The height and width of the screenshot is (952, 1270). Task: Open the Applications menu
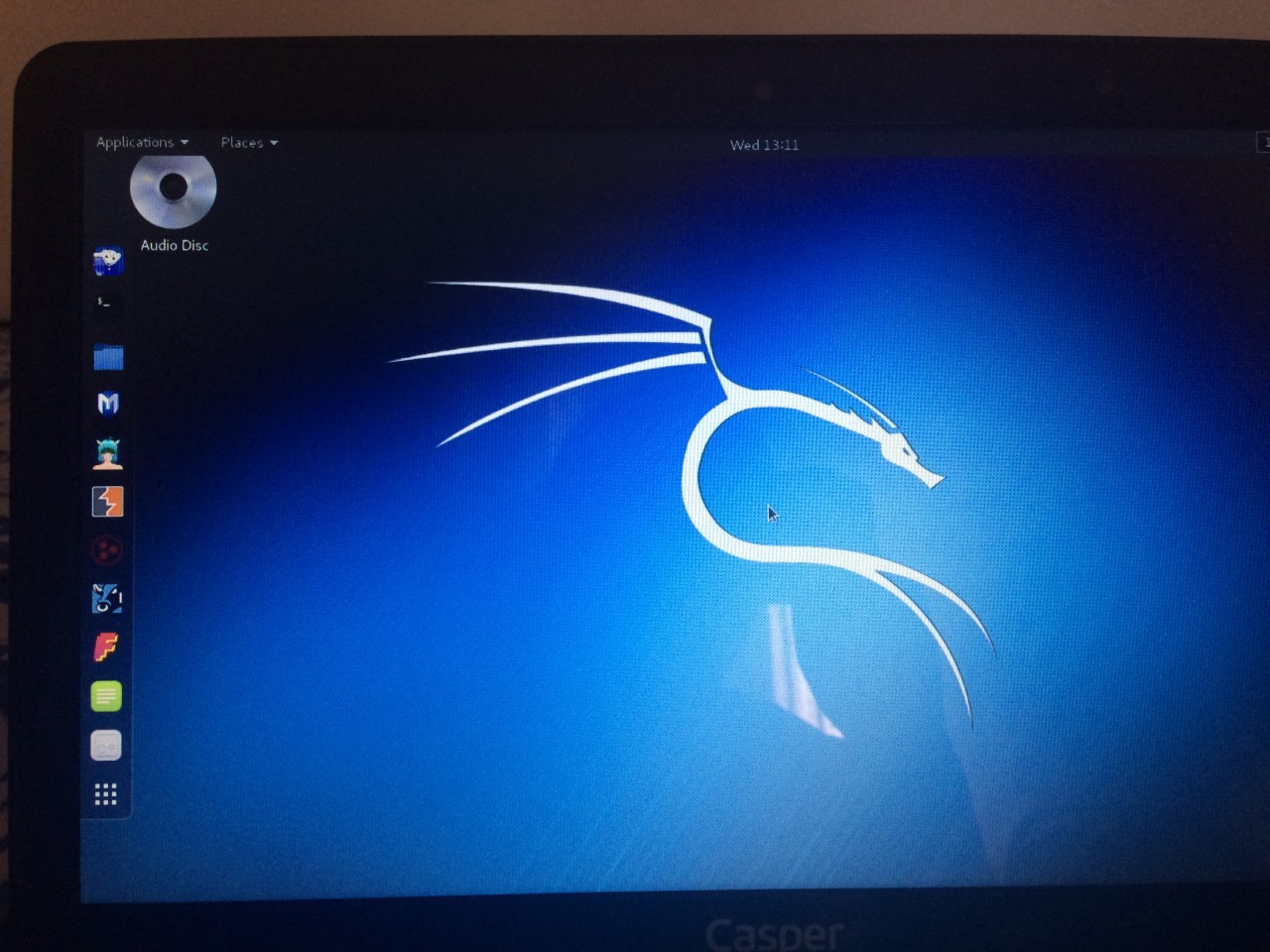142,142
